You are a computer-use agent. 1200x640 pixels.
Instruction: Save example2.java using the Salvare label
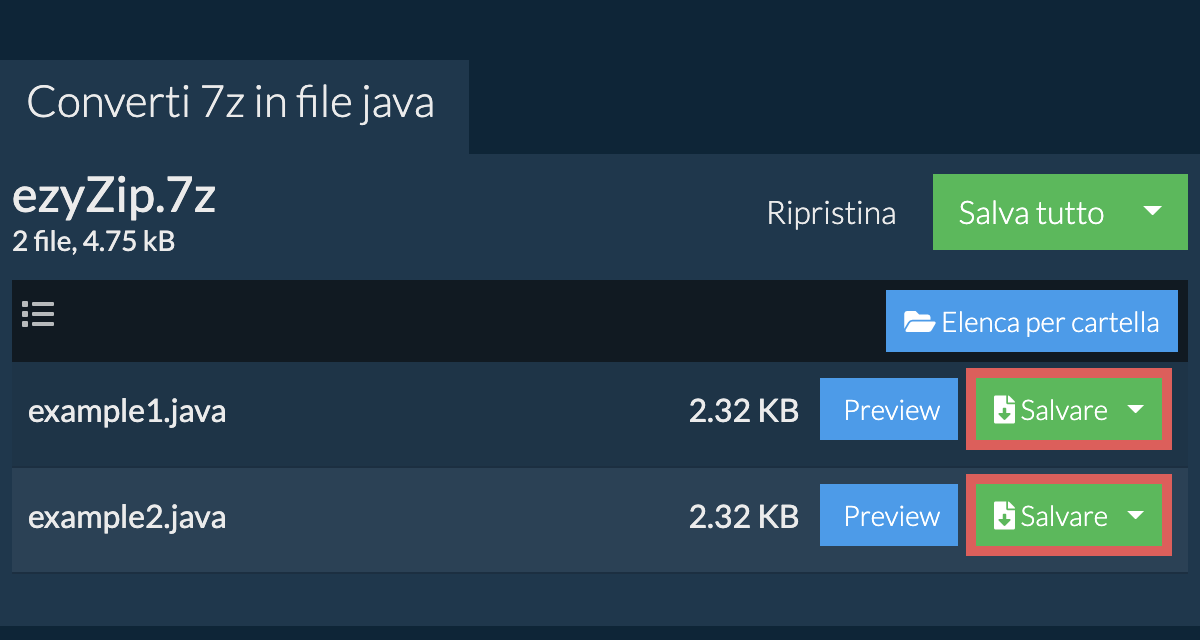[1064, 516]
